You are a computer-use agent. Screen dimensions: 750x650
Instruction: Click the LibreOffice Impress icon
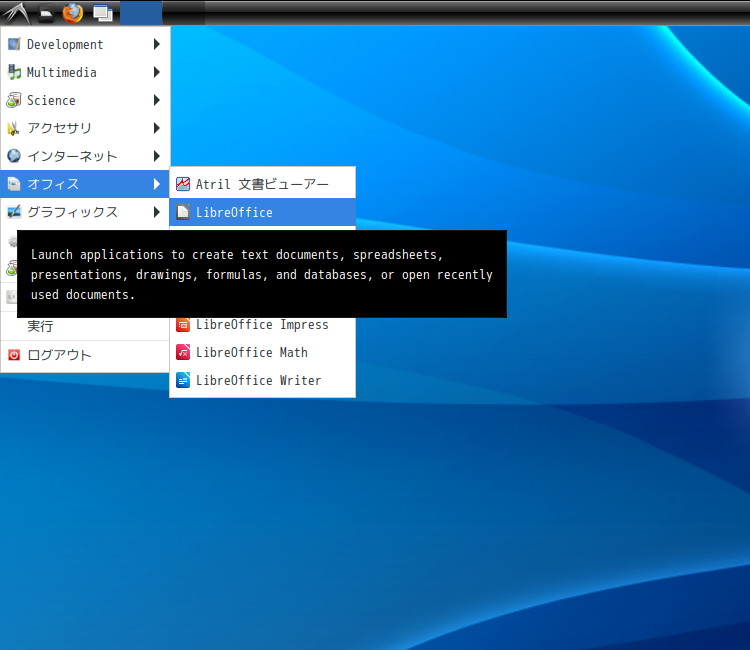click(x=183, y=325)
